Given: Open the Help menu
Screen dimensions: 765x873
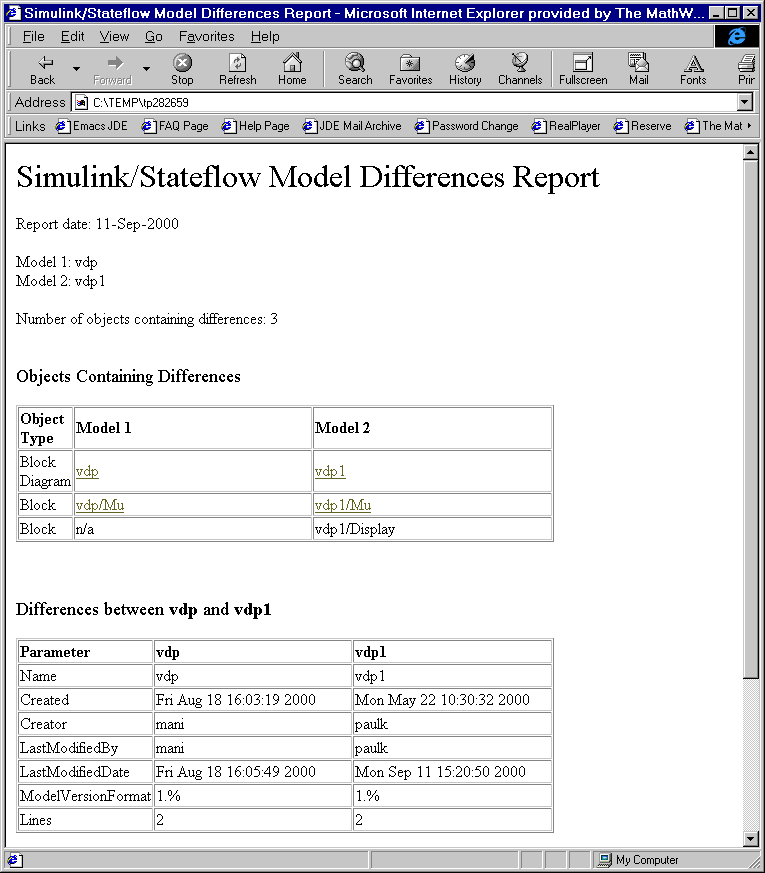Looking at the screenshot, I should [x=265, y=37].
